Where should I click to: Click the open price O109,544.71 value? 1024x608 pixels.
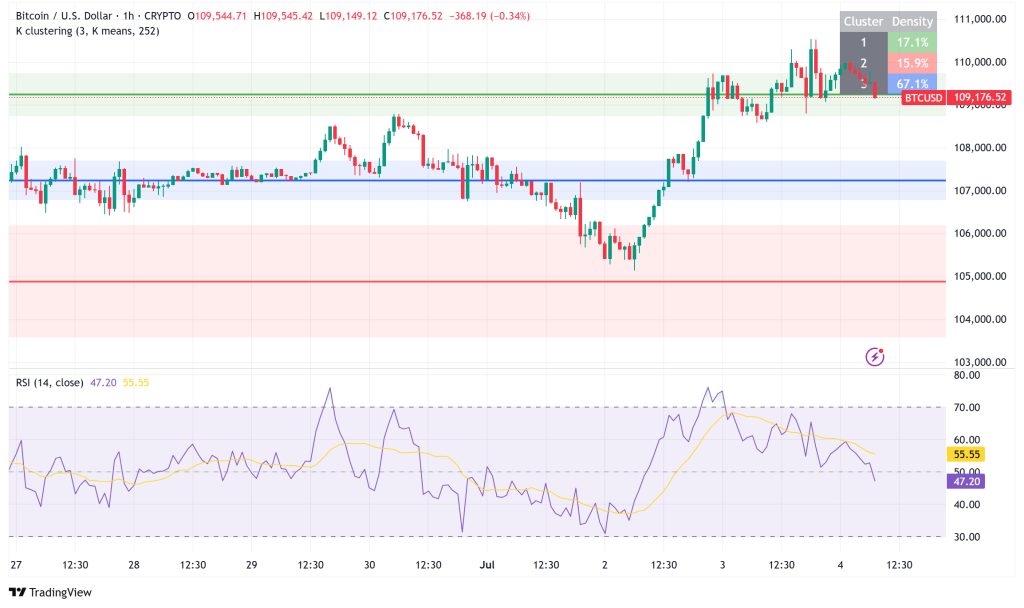(217, 16)
